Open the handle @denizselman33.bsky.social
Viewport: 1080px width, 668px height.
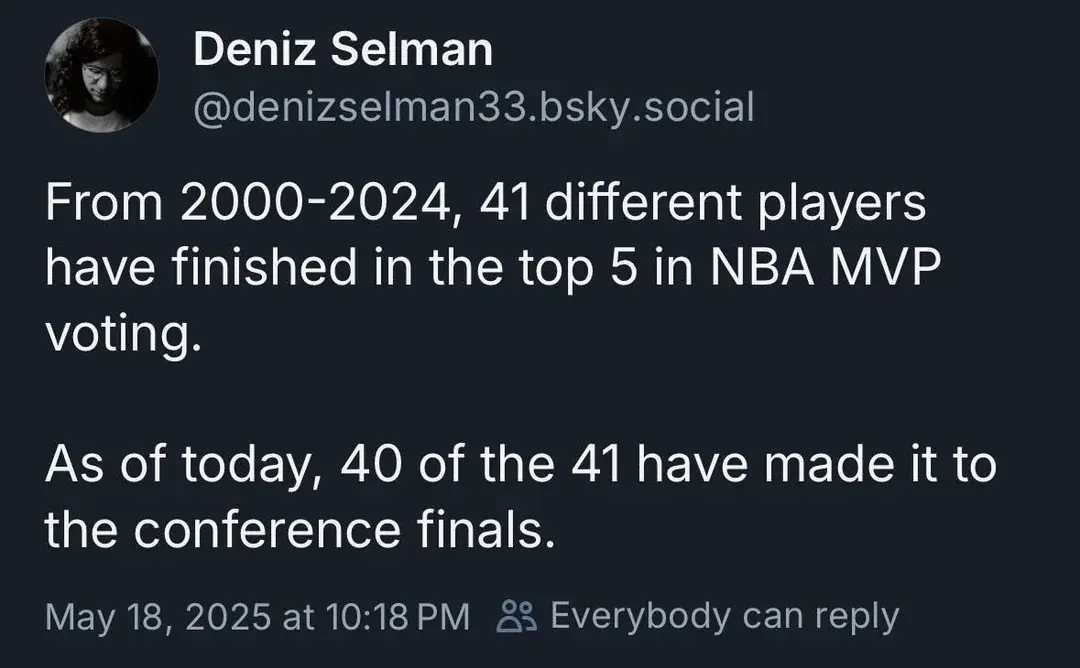(x=474, y=108)
